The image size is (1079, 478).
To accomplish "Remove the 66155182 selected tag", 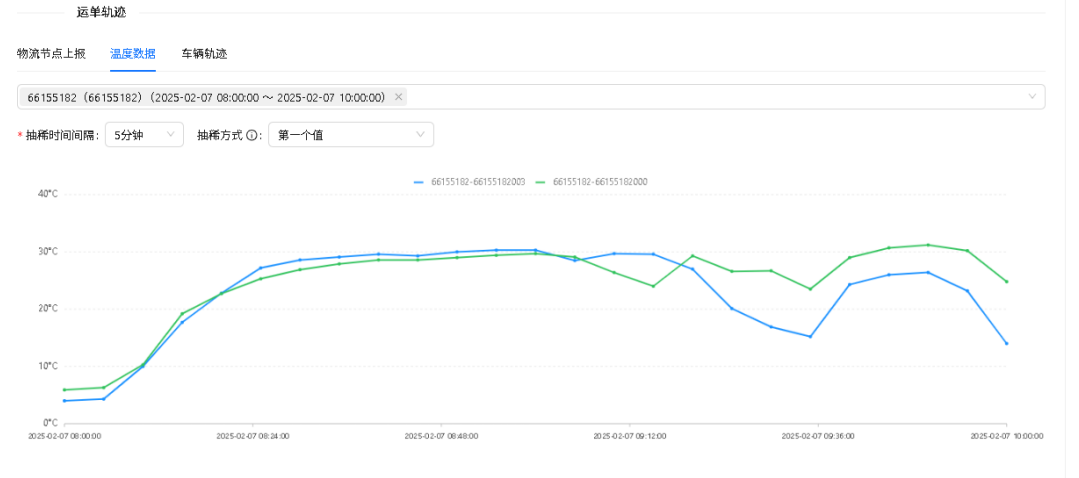I will pos(399,97).
